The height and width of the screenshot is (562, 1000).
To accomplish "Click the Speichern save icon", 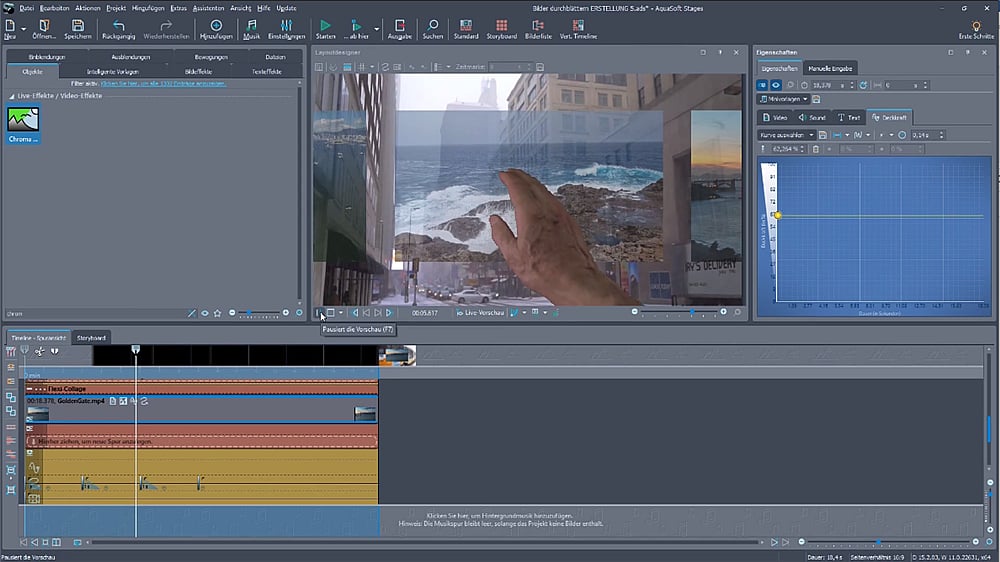I will [78, 25].
